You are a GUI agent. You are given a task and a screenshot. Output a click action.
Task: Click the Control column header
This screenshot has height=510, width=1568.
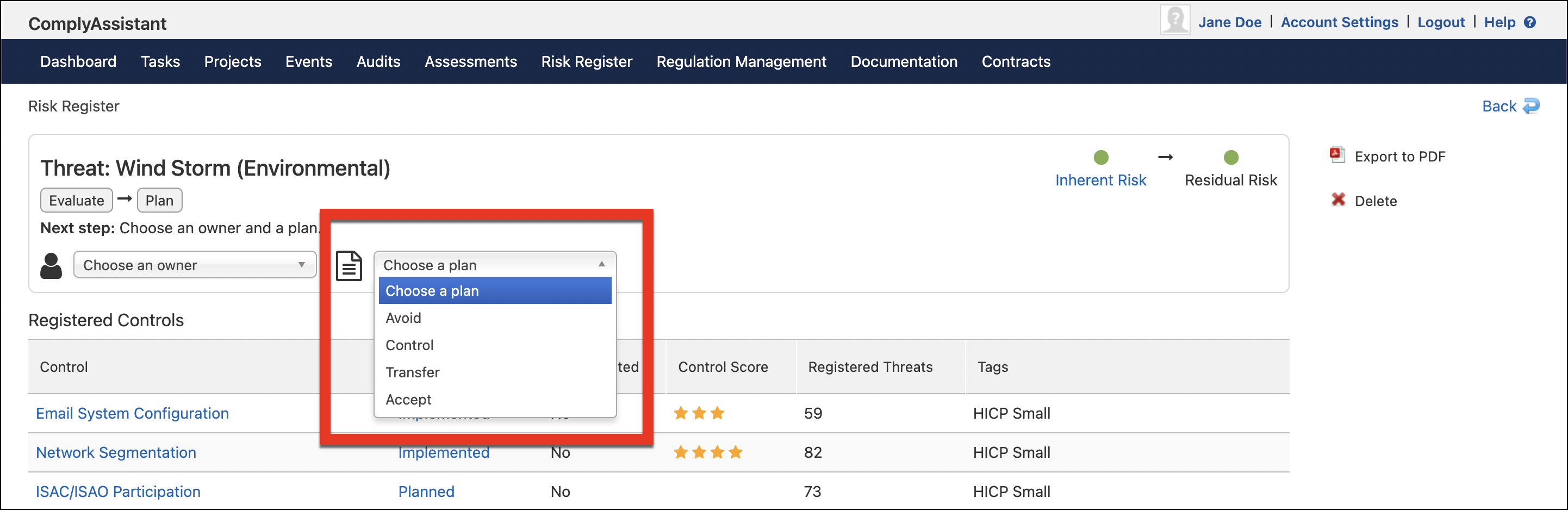click(x=64, y=367)
